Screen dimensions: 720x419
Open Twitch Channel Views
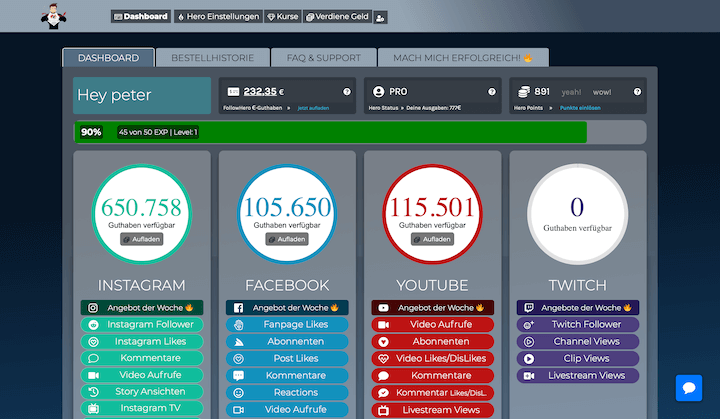click(x=578, y=341)
